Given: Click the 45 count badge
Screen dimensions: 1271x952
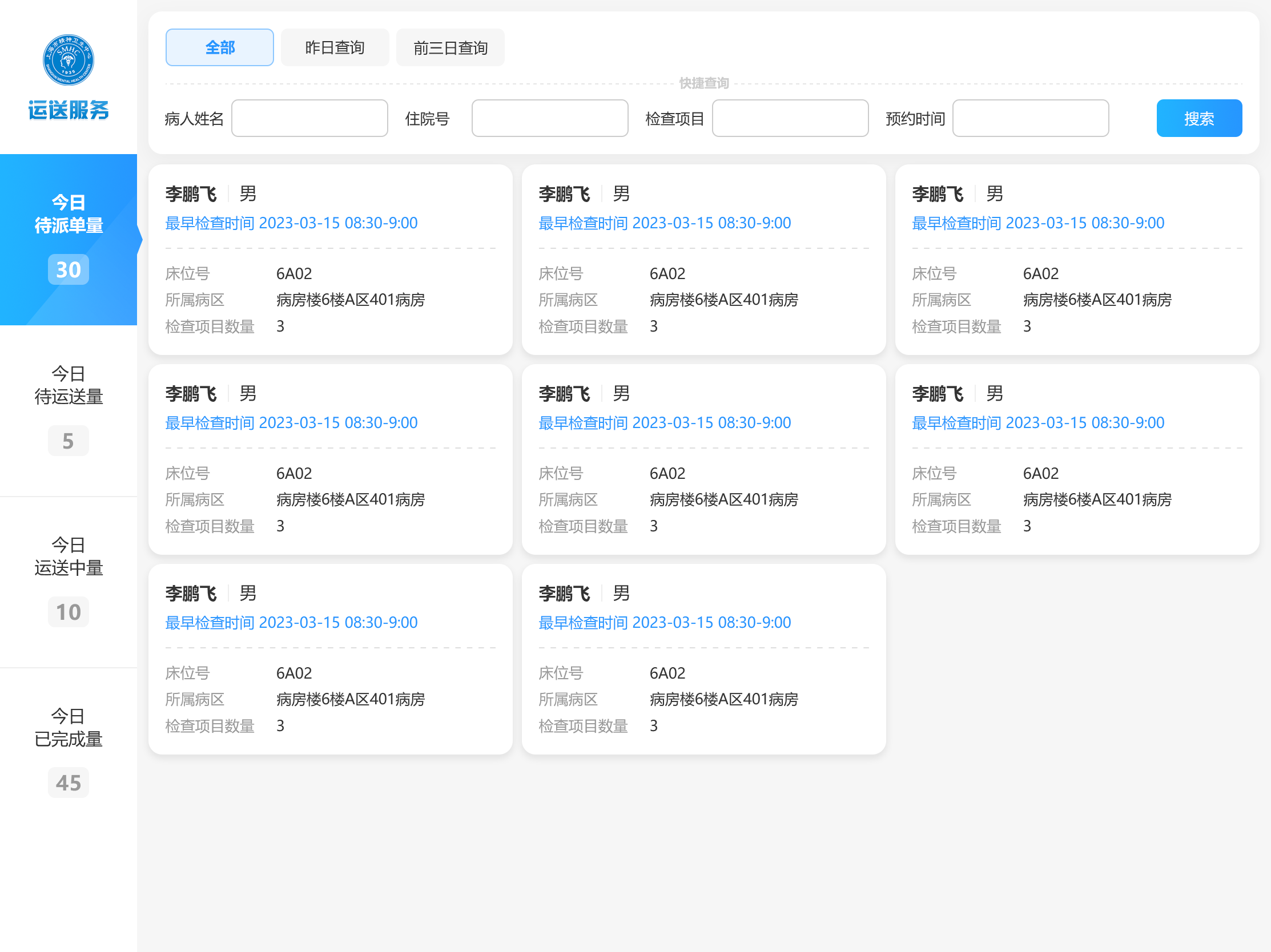Looking at the screenshot, I should [69, 782].
